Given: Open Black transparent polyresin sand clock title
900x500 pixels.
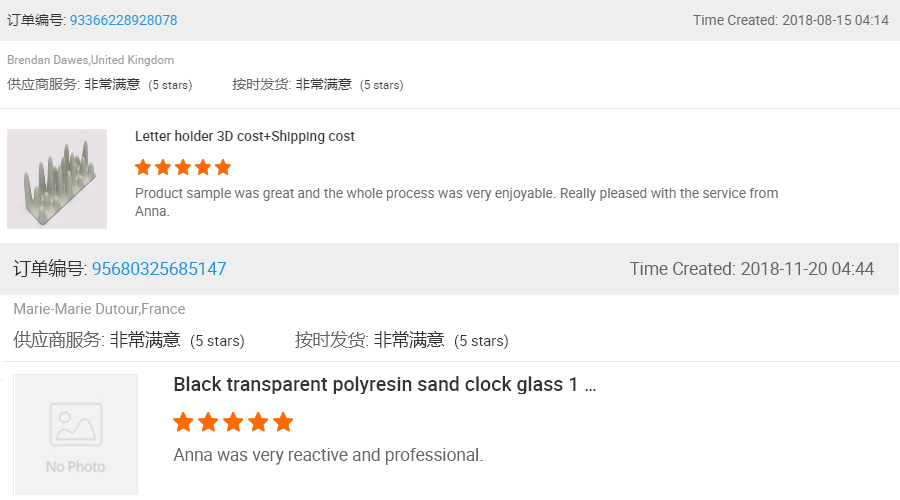Looking at the screenshot, I should click(385, 384).
